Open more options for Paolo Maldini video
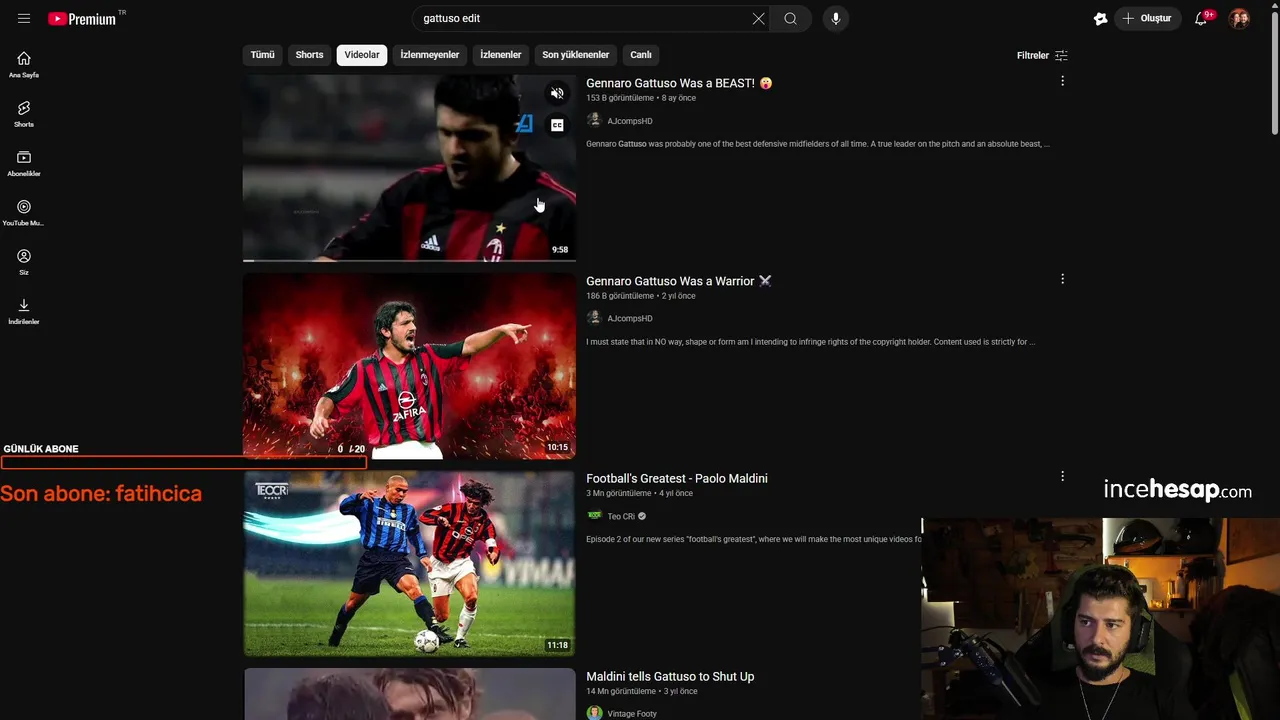Screen dimensions: 1280x720 [1062, 476]
